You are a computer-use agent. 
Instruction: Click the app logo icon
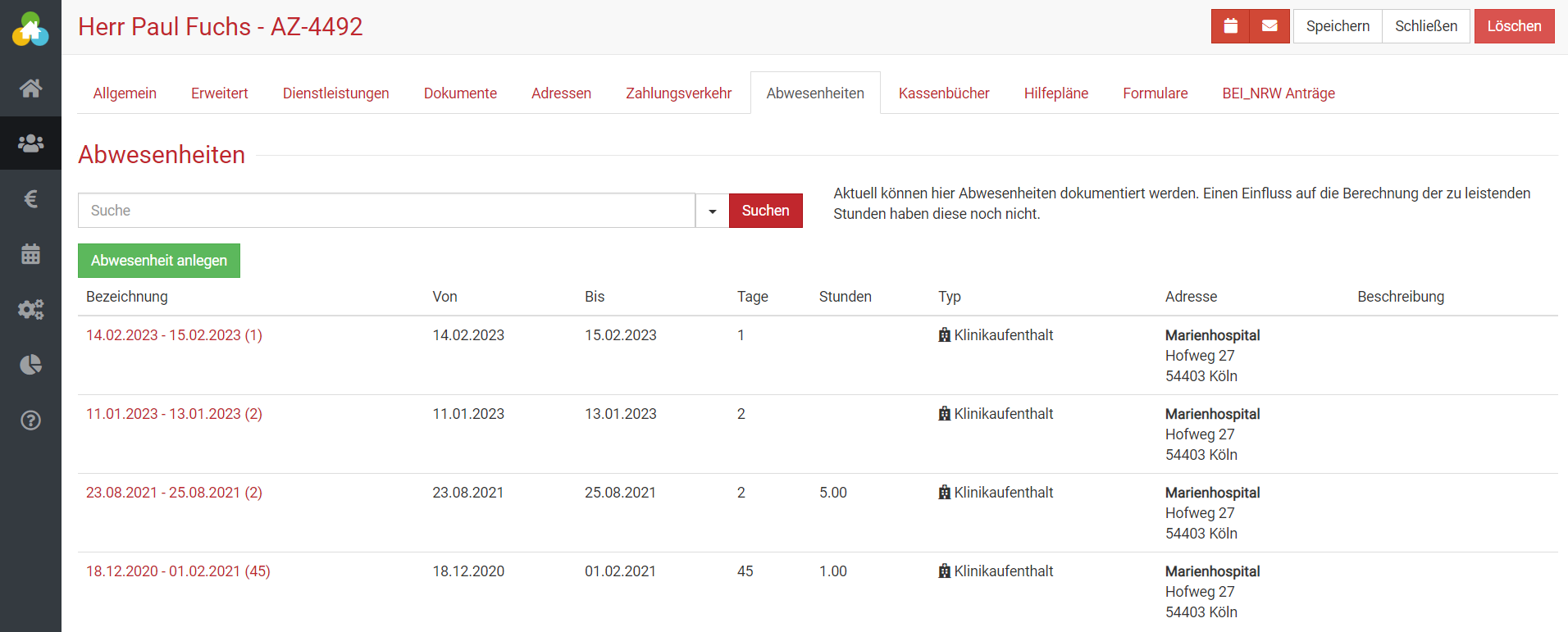(x=30, y=30)
